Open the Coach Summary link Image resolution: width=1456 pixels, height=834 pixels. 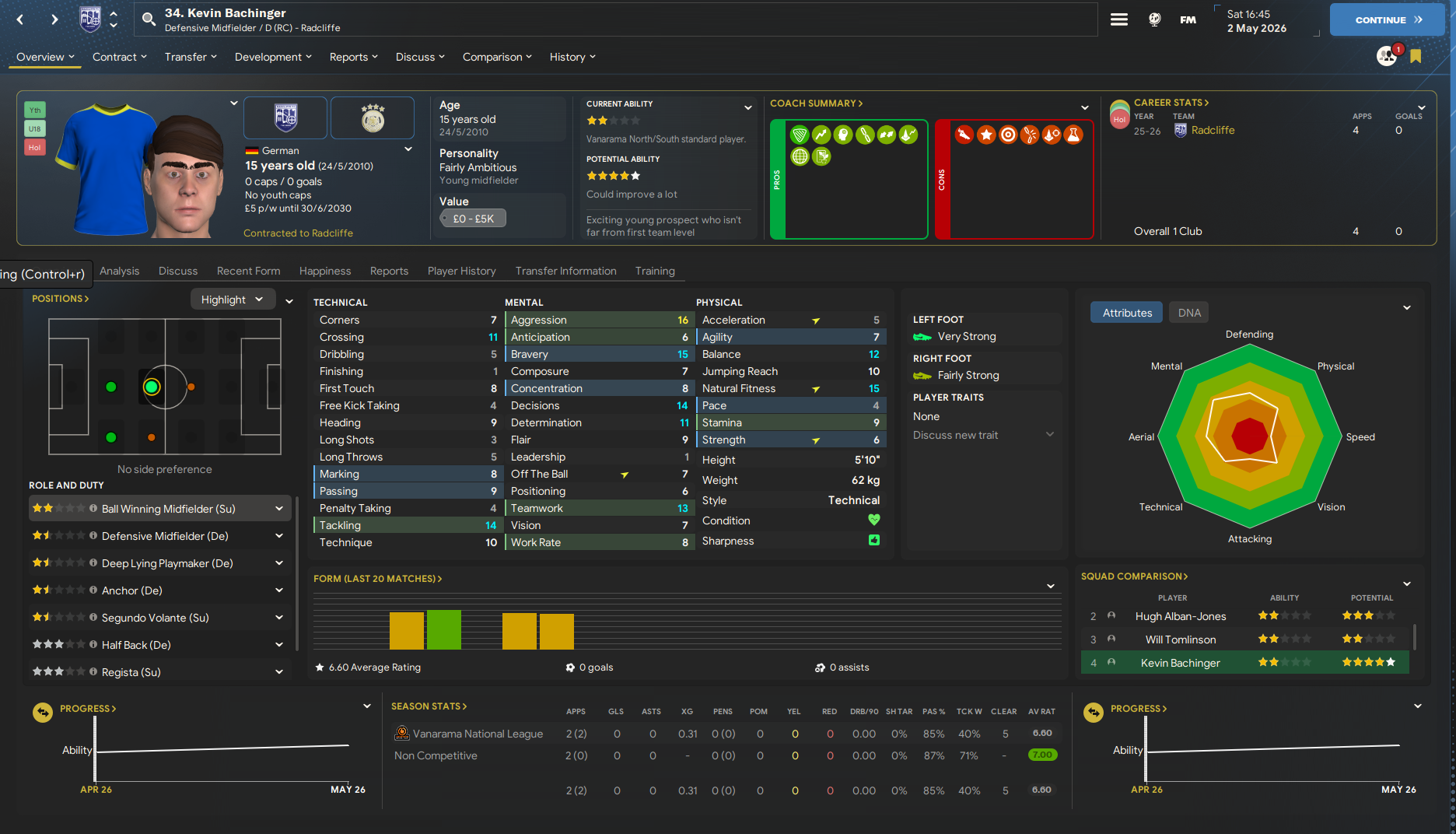[816, 103]
